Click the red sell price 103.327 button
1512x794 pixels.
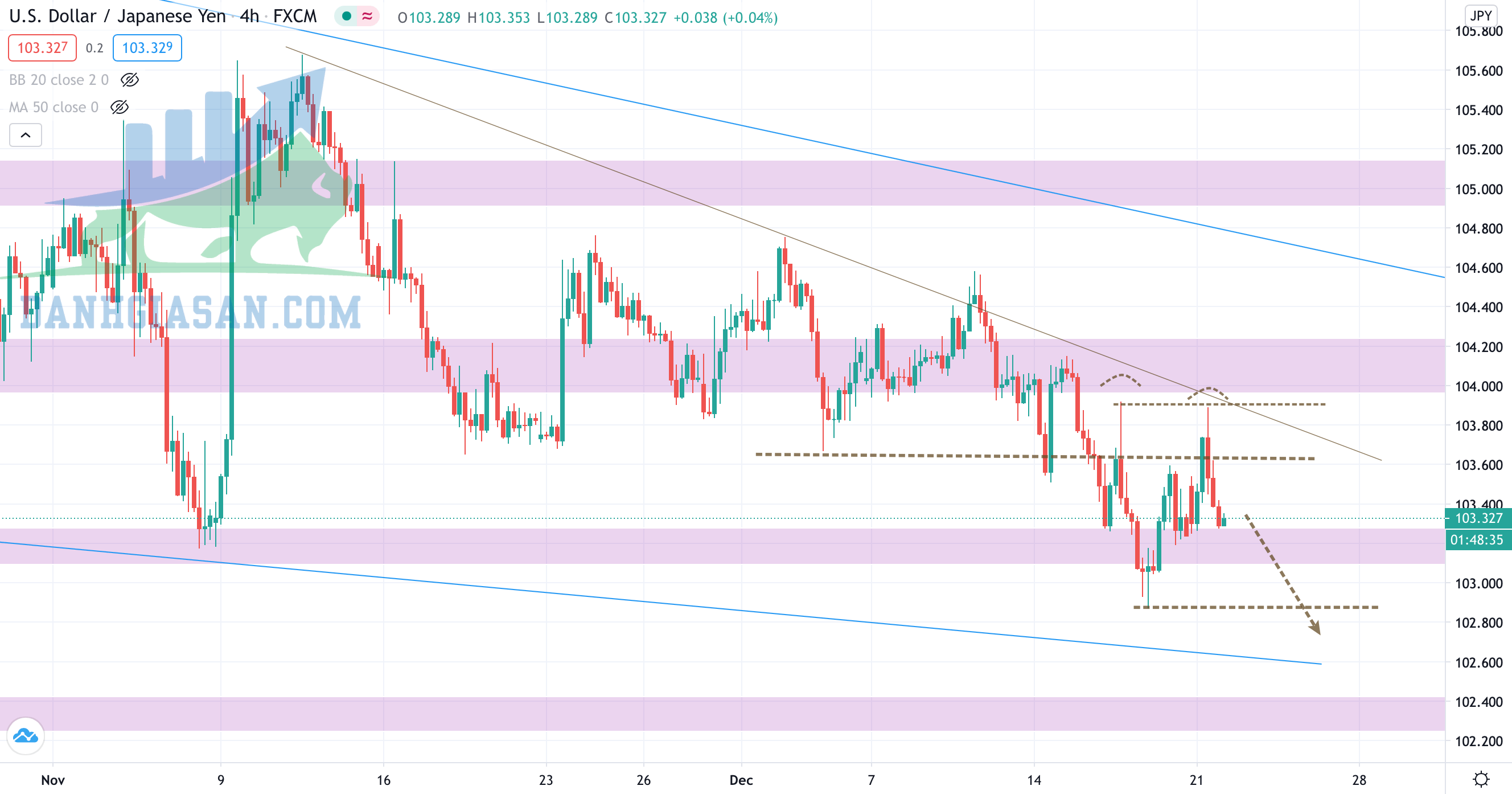[x=42, y=48]
